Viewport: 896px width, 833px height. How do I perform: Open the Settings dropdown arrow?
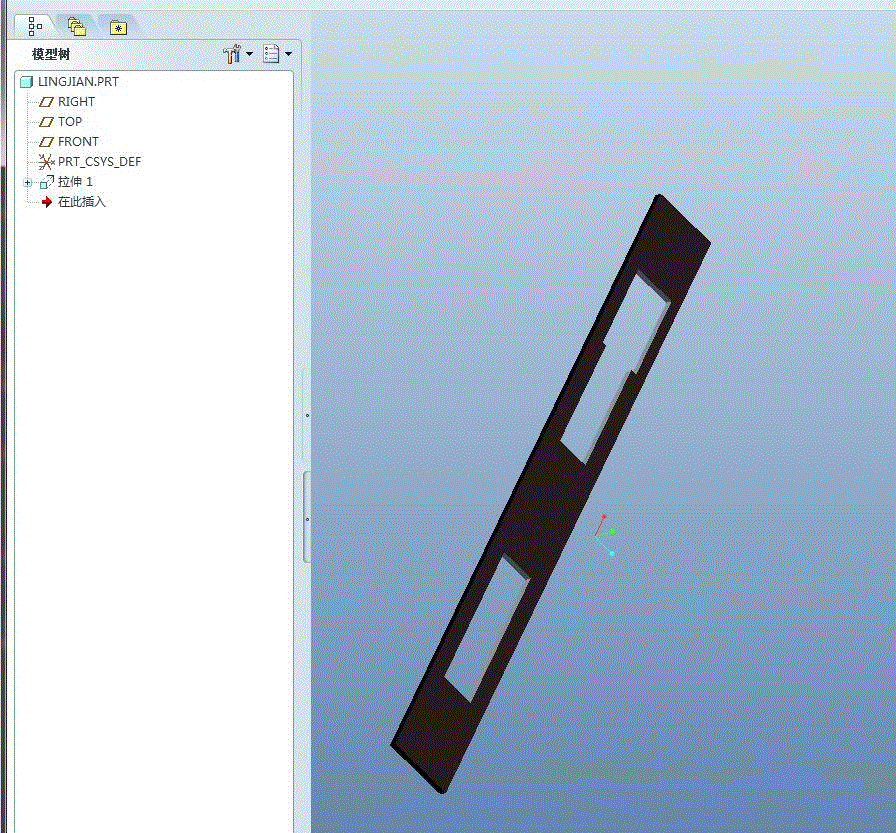coord(250,54)
